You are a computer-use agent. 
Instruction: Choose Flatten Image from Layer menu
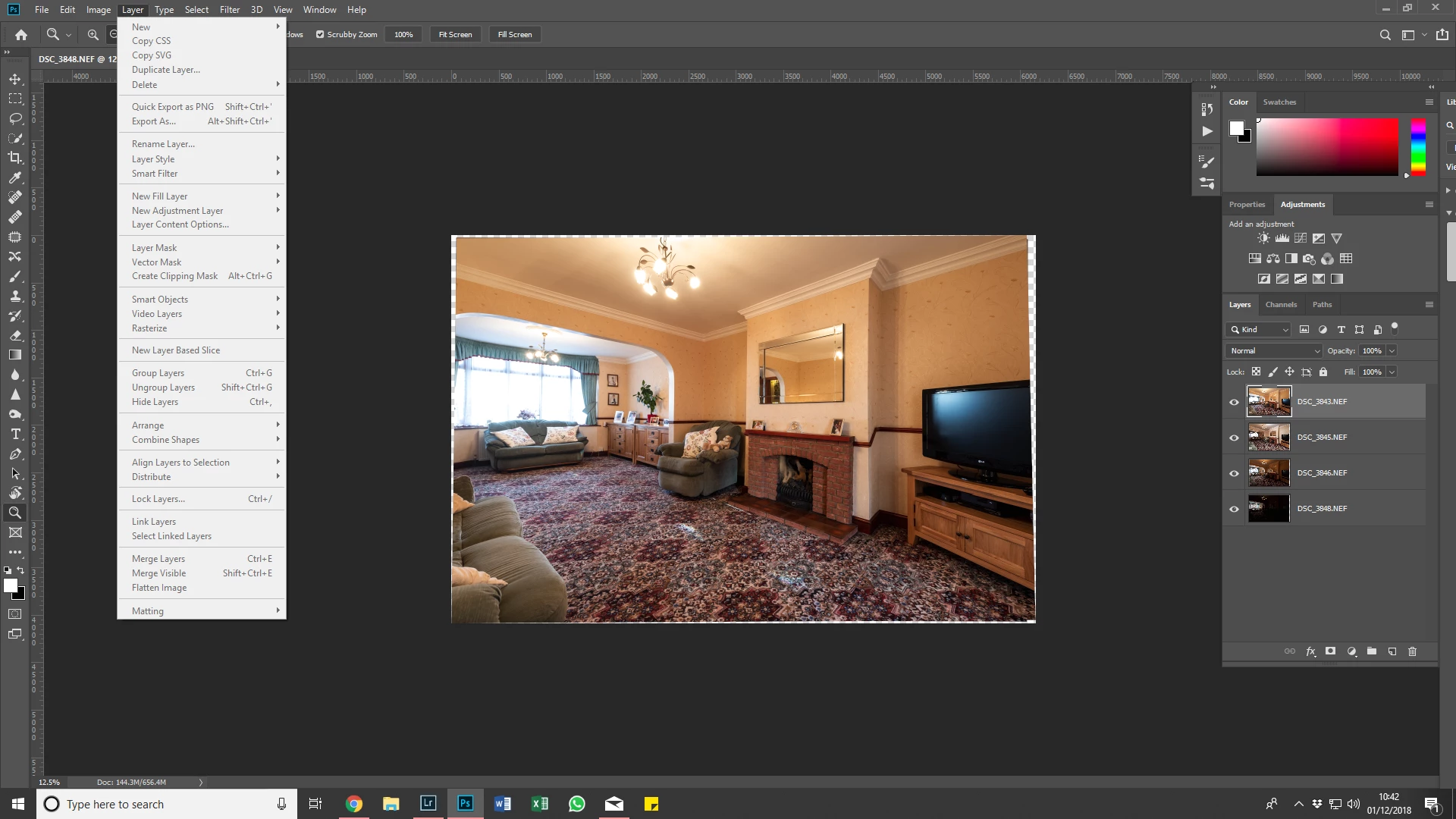pyautogui.click(x=159, y=588)
